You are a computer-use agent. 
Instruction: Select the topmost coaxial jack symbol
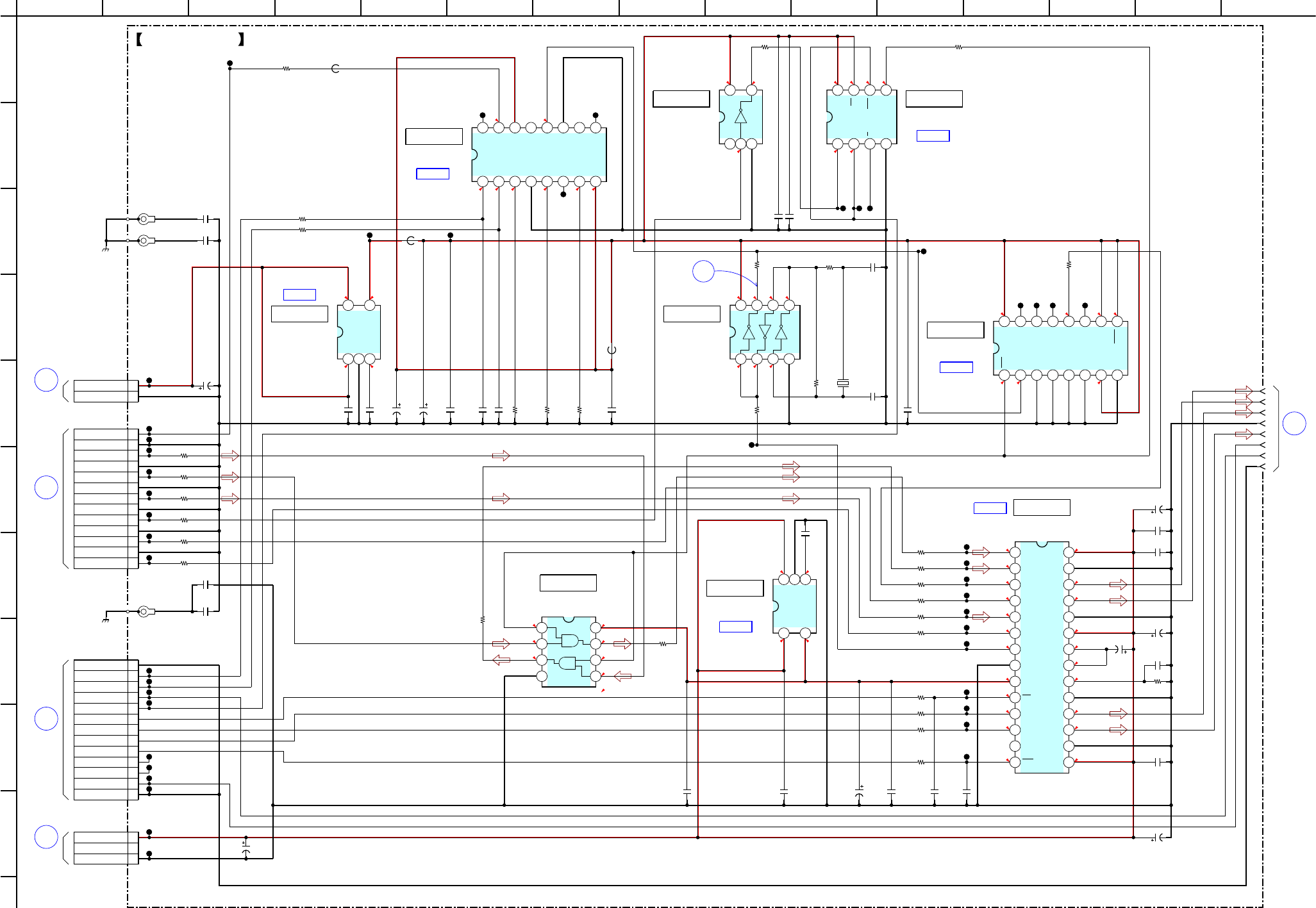pyautogui.click(x=145, y=219)
